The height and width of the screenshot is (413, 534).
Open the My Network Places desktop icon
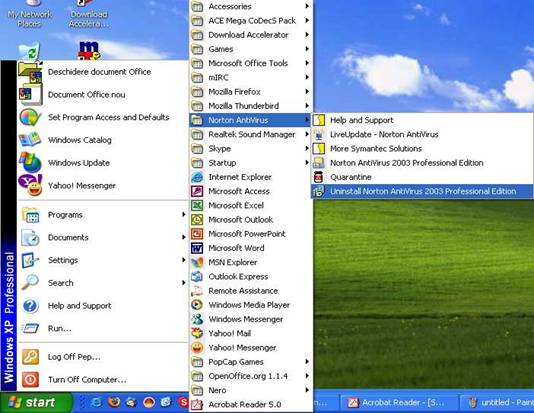pyautogui.click(x=29, y=14)
